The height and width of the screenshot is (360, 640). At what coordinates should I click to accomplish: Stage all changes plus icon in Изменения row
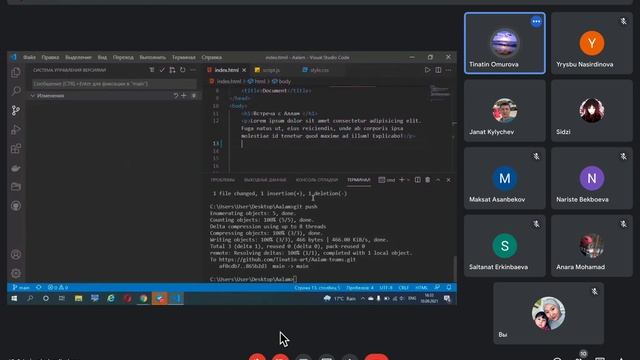point(184,96)
